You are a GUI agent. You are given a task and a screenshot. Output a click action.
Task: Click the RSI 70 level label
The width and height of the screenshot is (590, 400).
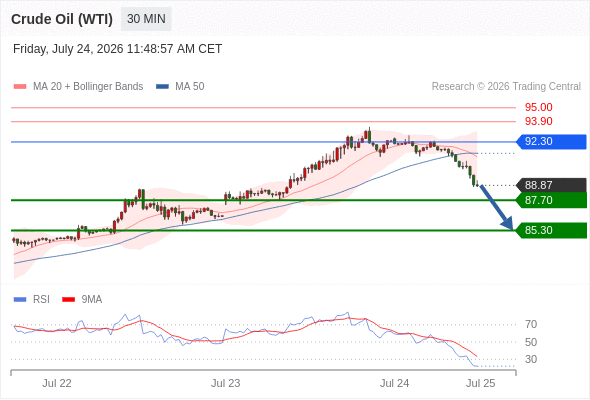(531, 324)
